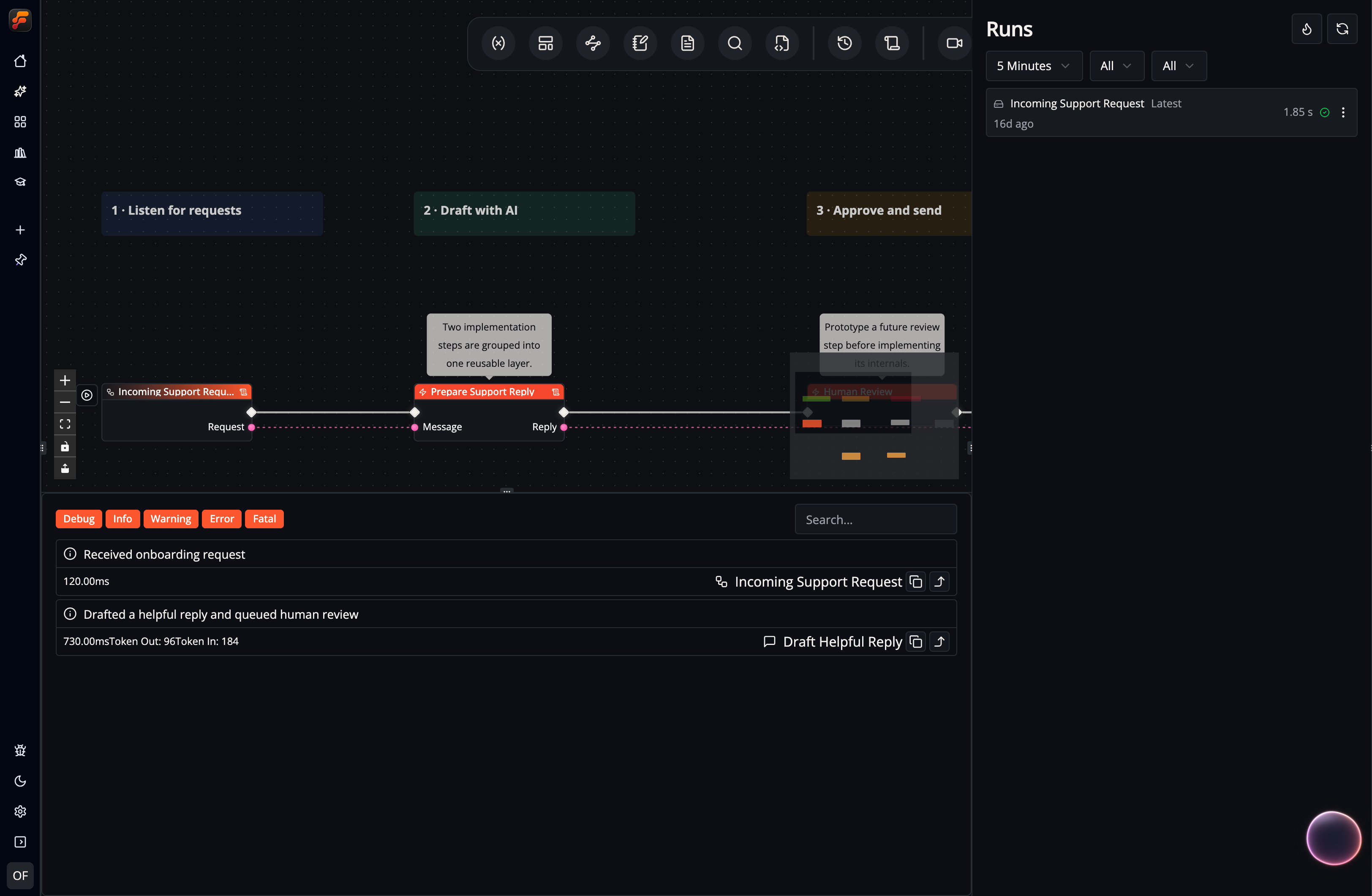
Task: Open the notes edit toolbar icon
Action: click(x=640, y=43)
